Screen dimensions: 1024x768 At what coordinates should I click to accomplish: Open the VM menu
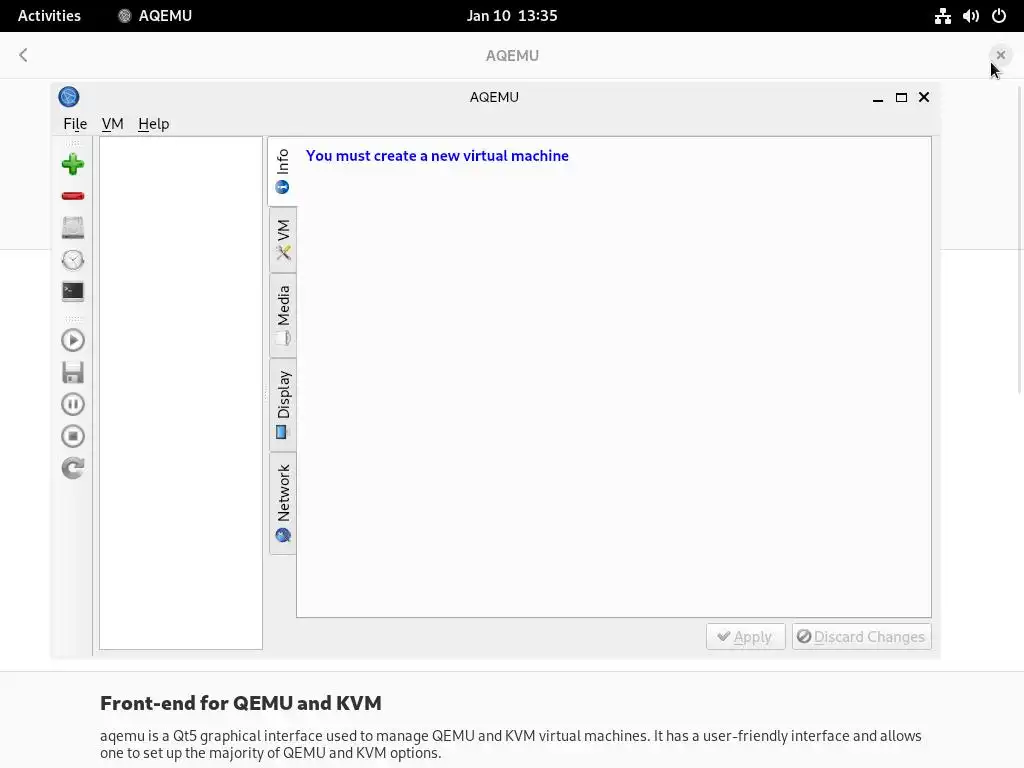[x=112, y=123]
